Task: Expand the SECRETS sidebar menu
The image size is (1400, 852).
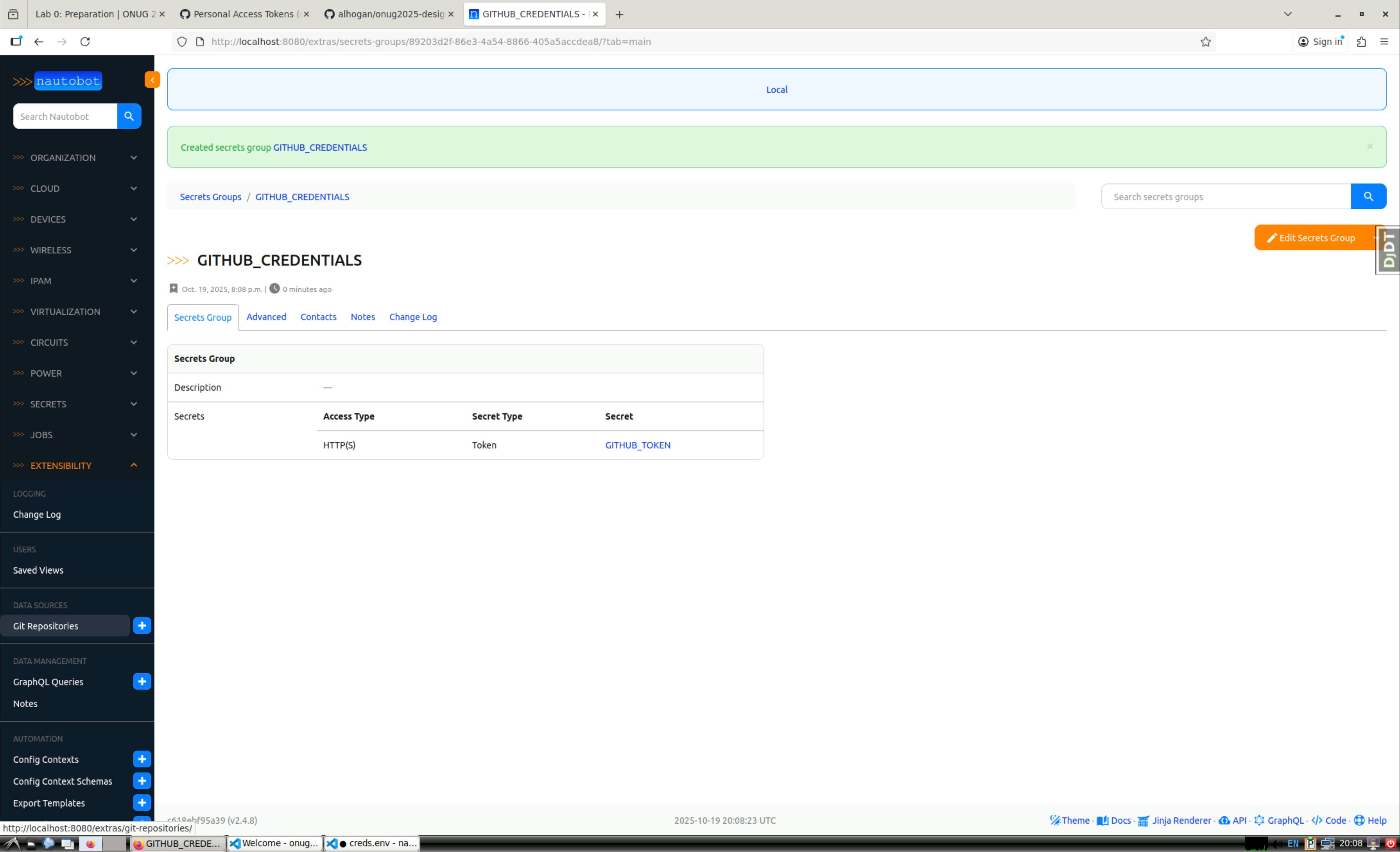Action: coord(77,405)
